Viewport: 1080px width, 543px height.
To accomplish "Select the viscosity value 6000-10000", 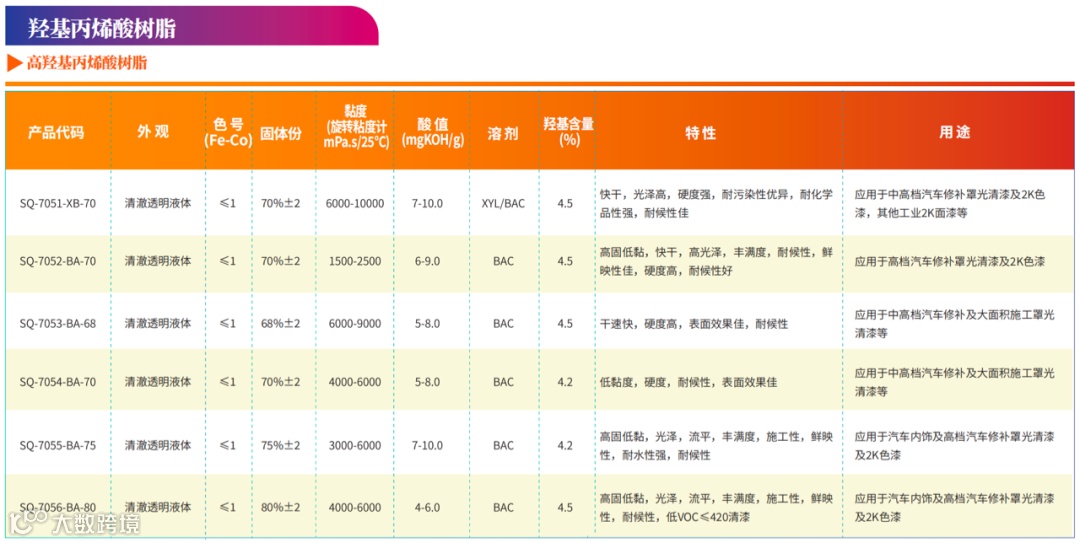I will coord(355,204).
